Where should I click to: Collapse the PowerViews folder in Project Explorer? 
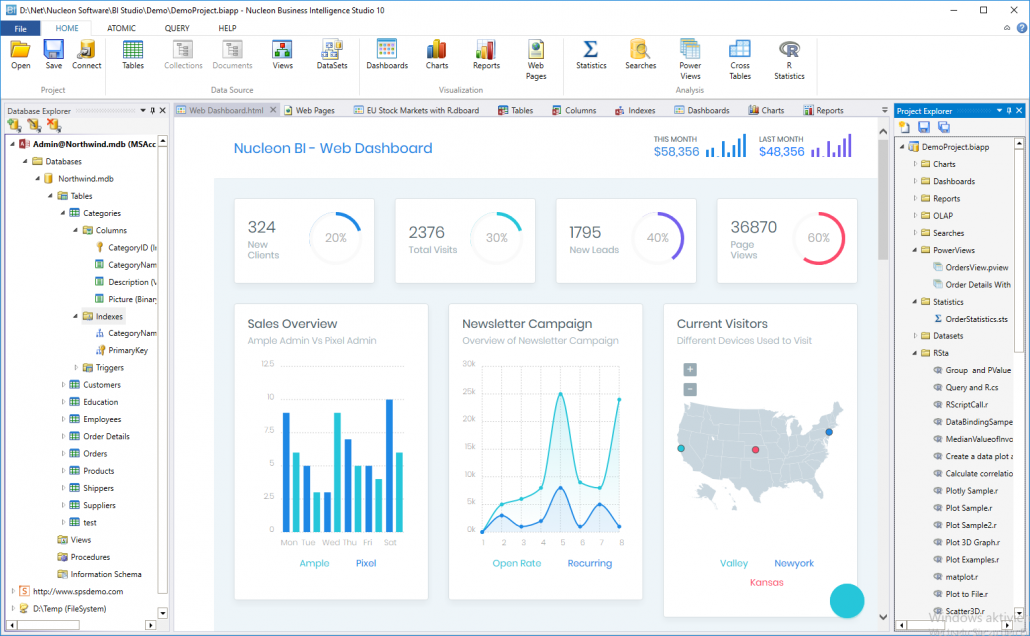pos(914,250)
